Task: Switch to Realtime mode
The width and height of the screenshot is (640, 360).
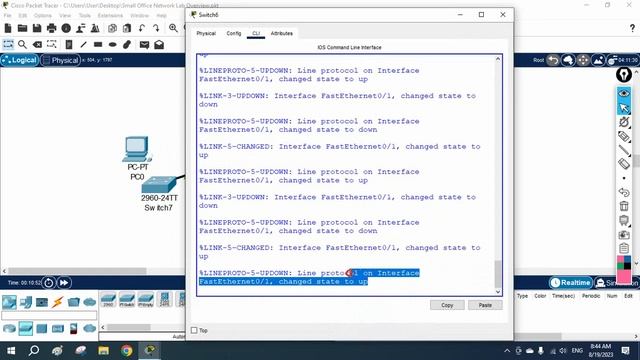Action: tap(571, 282)
